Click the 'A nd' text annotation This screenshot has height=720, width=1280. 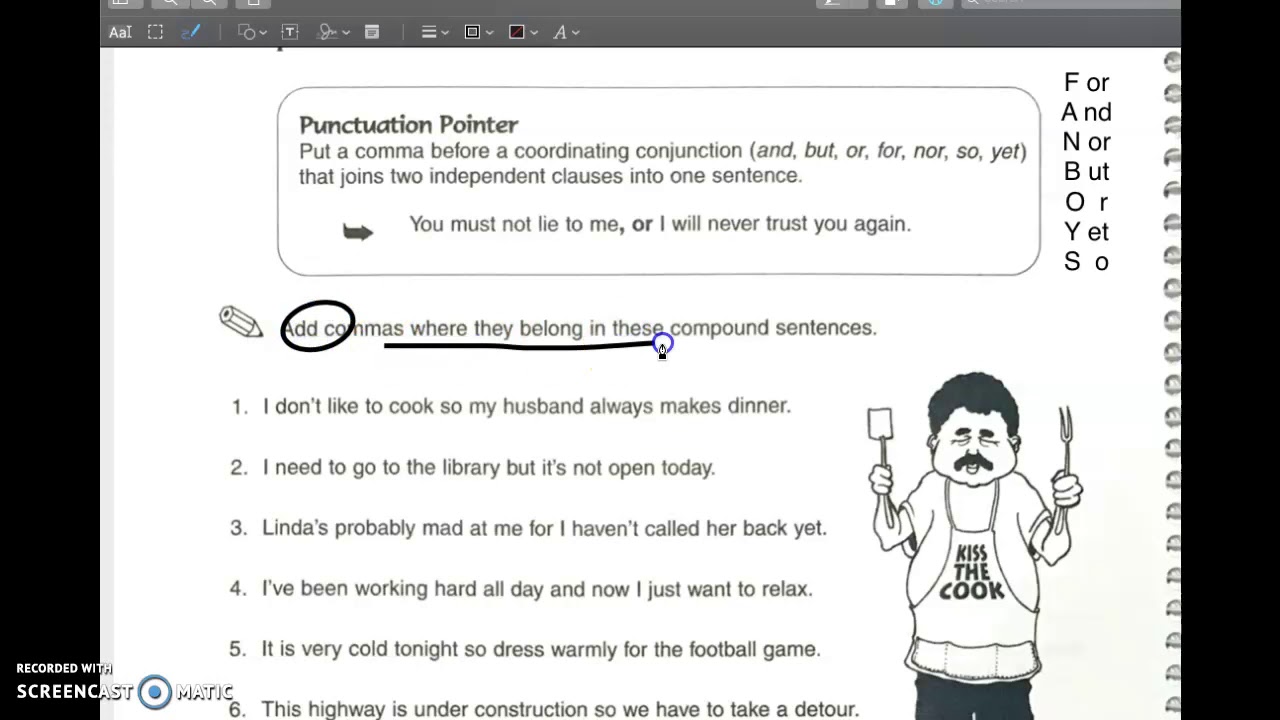tap(1086, 112)
